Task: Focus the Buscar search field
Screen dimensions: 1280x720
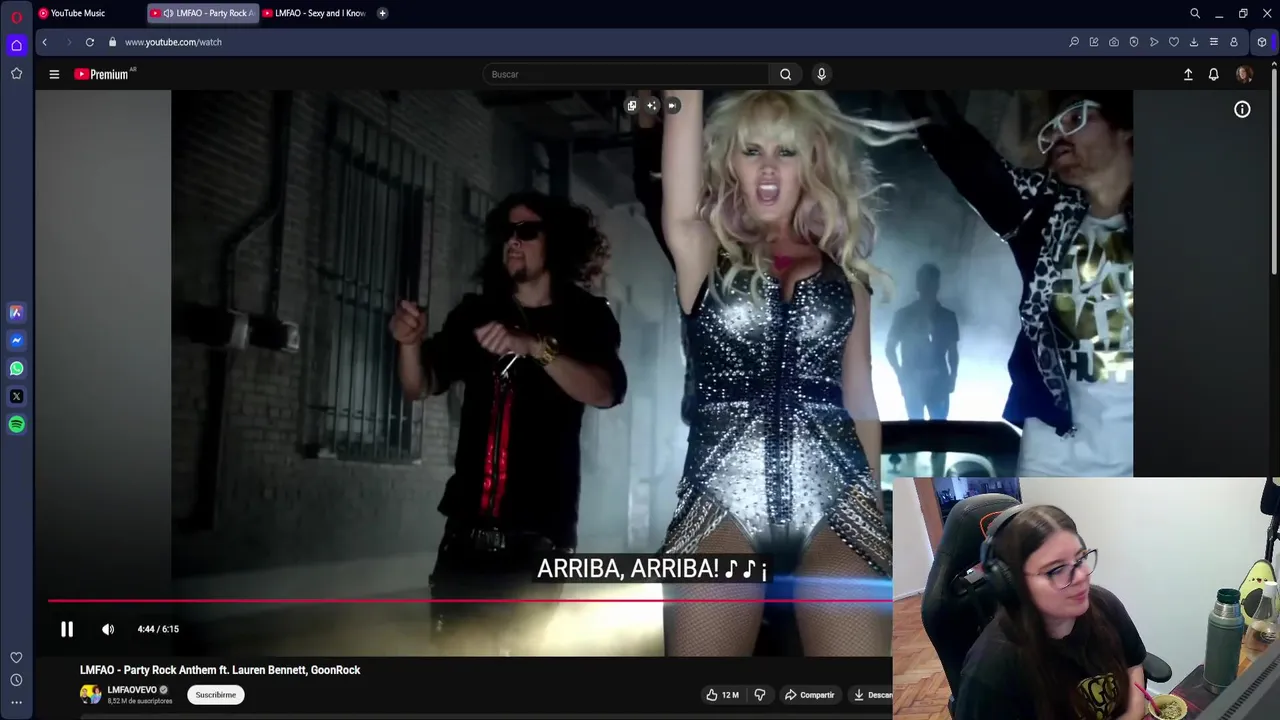Action: (626, 74)
